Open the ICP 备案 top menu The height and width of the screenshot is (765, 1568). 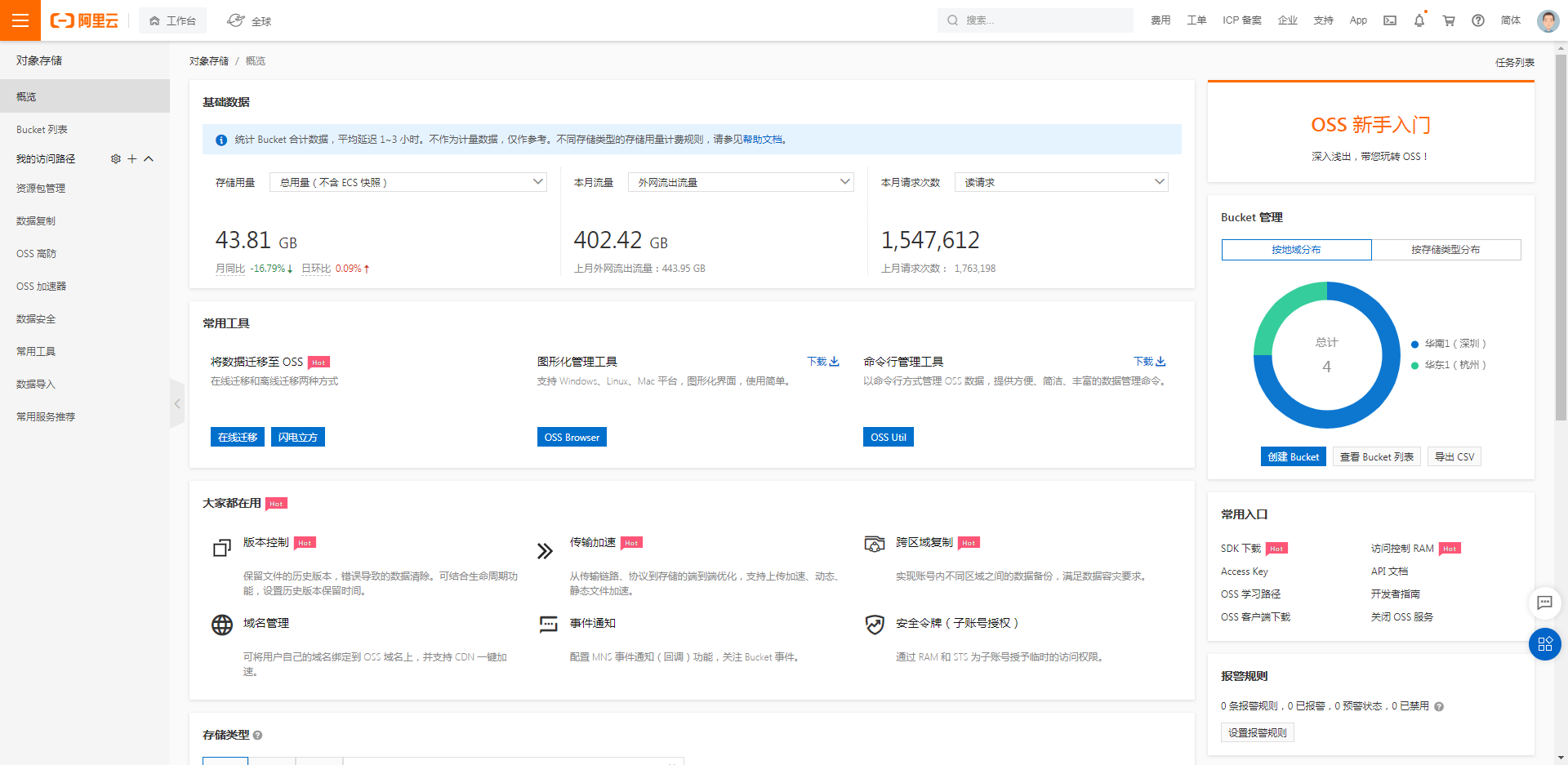click(1242, 20)
